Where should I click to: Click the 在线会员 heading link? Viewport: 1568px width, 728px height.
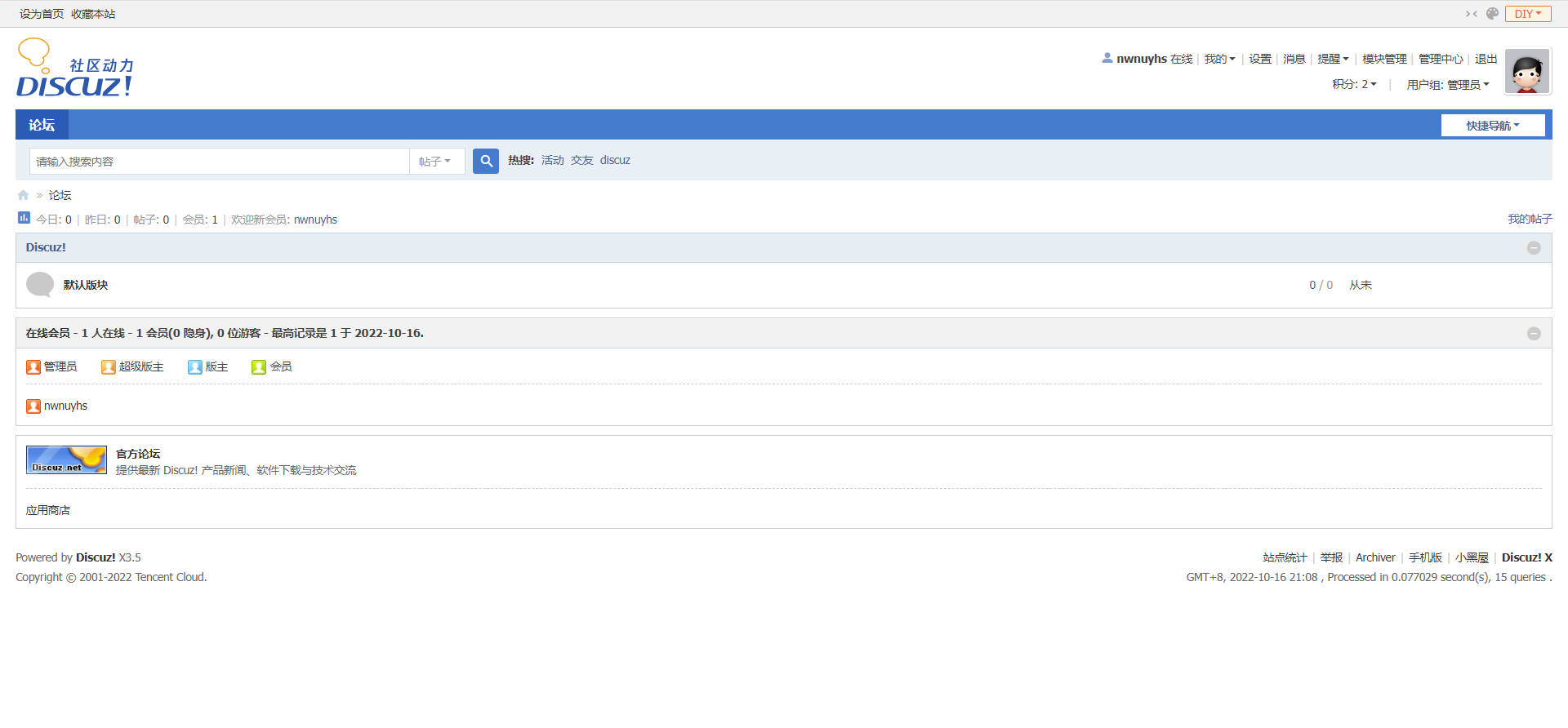47,333
